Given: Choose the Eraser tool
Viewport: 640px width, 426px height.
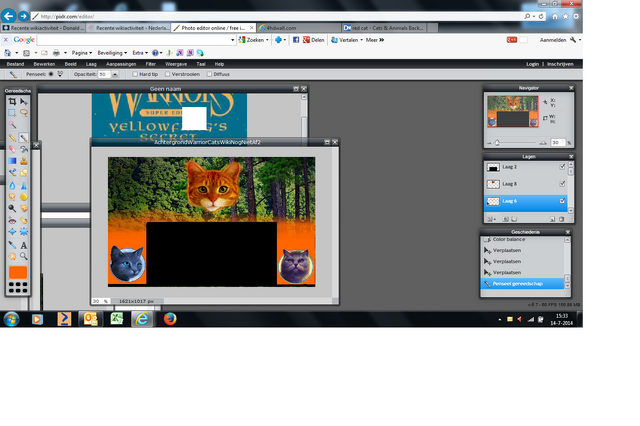Looking at the screenshot, I should tap(12, 149).
